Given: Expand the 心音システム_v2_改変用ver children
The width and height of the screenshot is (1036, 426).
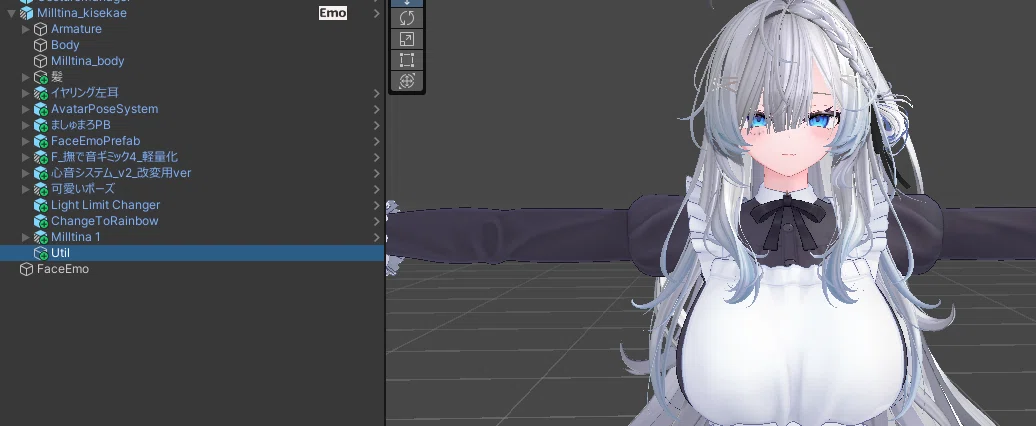Looking at the screenshot, I should [26, 173].
